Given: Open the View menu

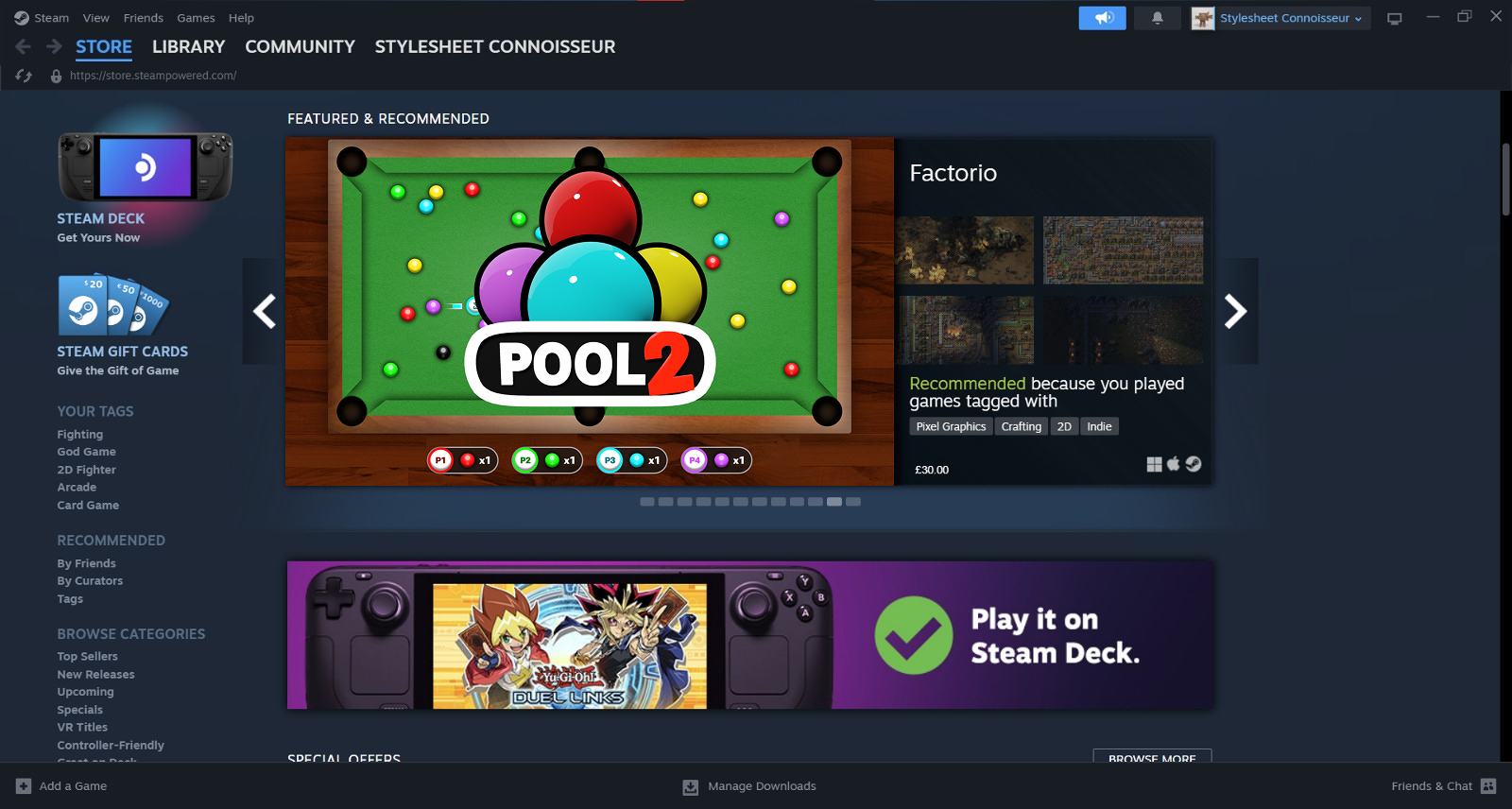Looking at the screenshot, I should [x=96, y=18].
